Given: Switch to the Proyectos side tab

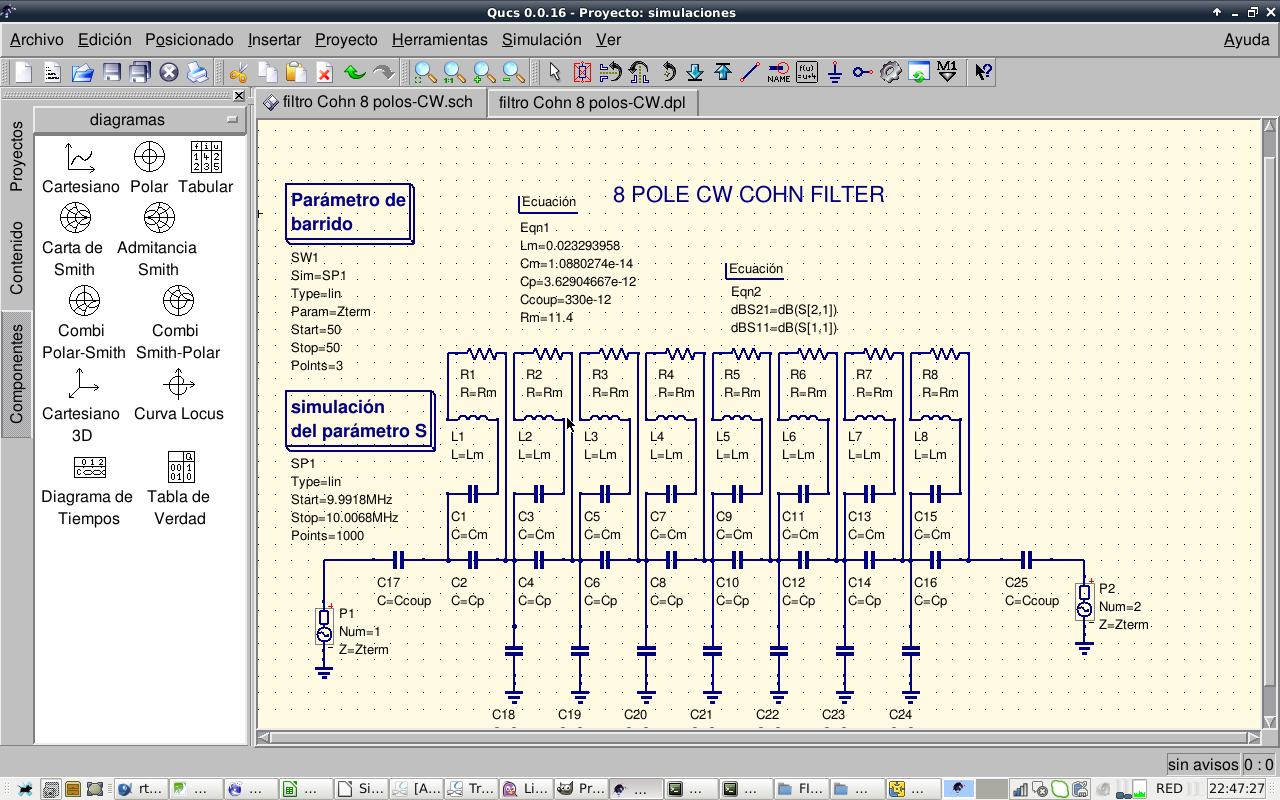Looking at the screenshot, I should point(16,156).
